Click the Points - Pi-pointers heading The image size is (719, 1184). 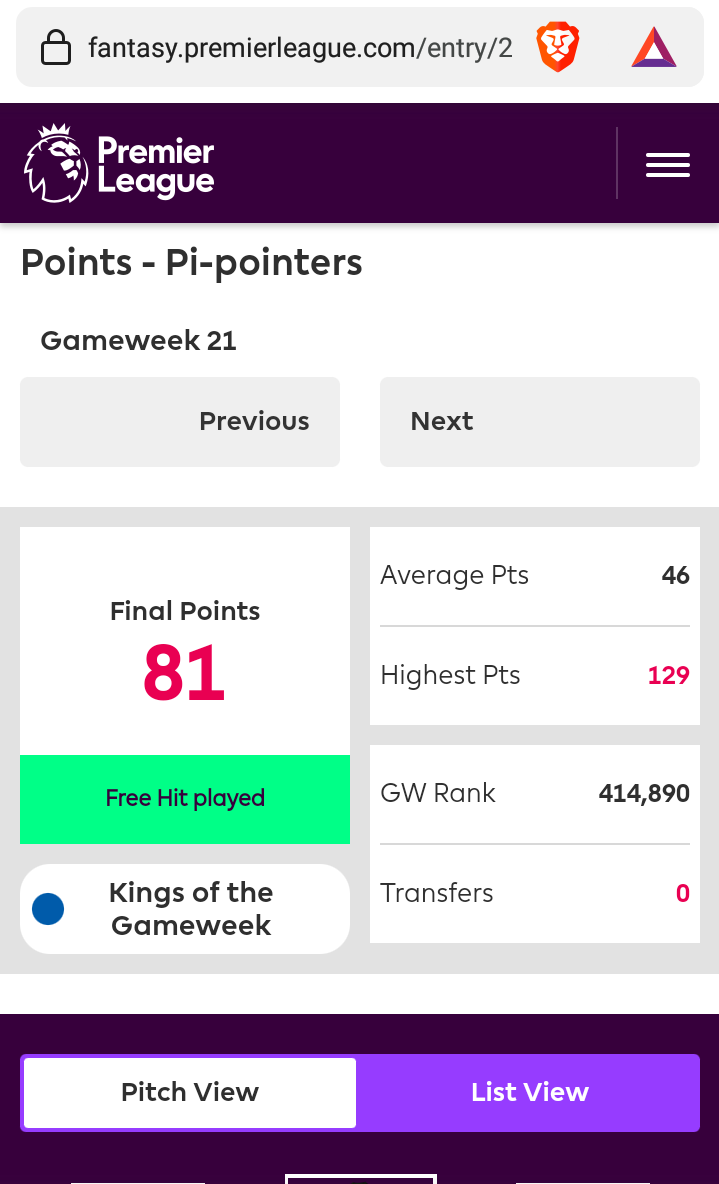[x=191, y=264]
